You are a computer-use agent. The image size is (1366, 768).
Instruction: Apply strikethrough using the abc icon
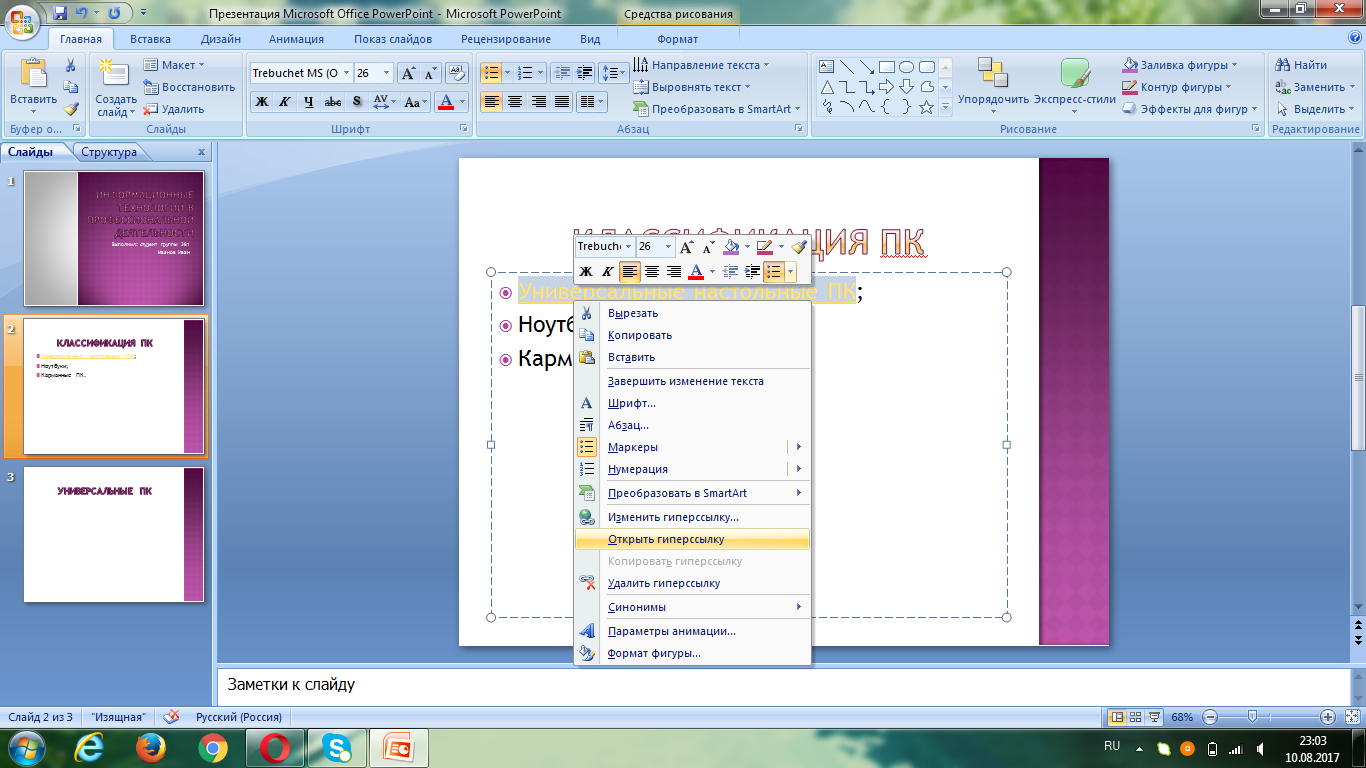point(333,102)
